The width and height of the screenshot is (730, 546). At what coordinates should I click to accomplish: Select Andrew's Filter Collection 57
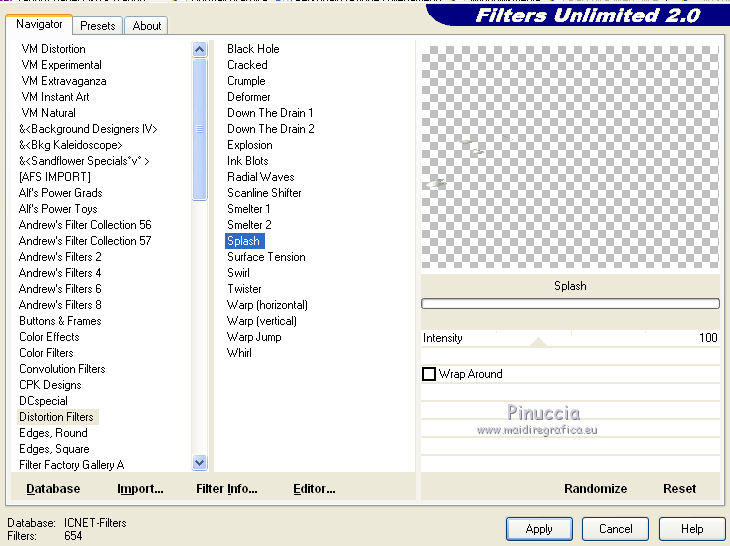point(85,241)
